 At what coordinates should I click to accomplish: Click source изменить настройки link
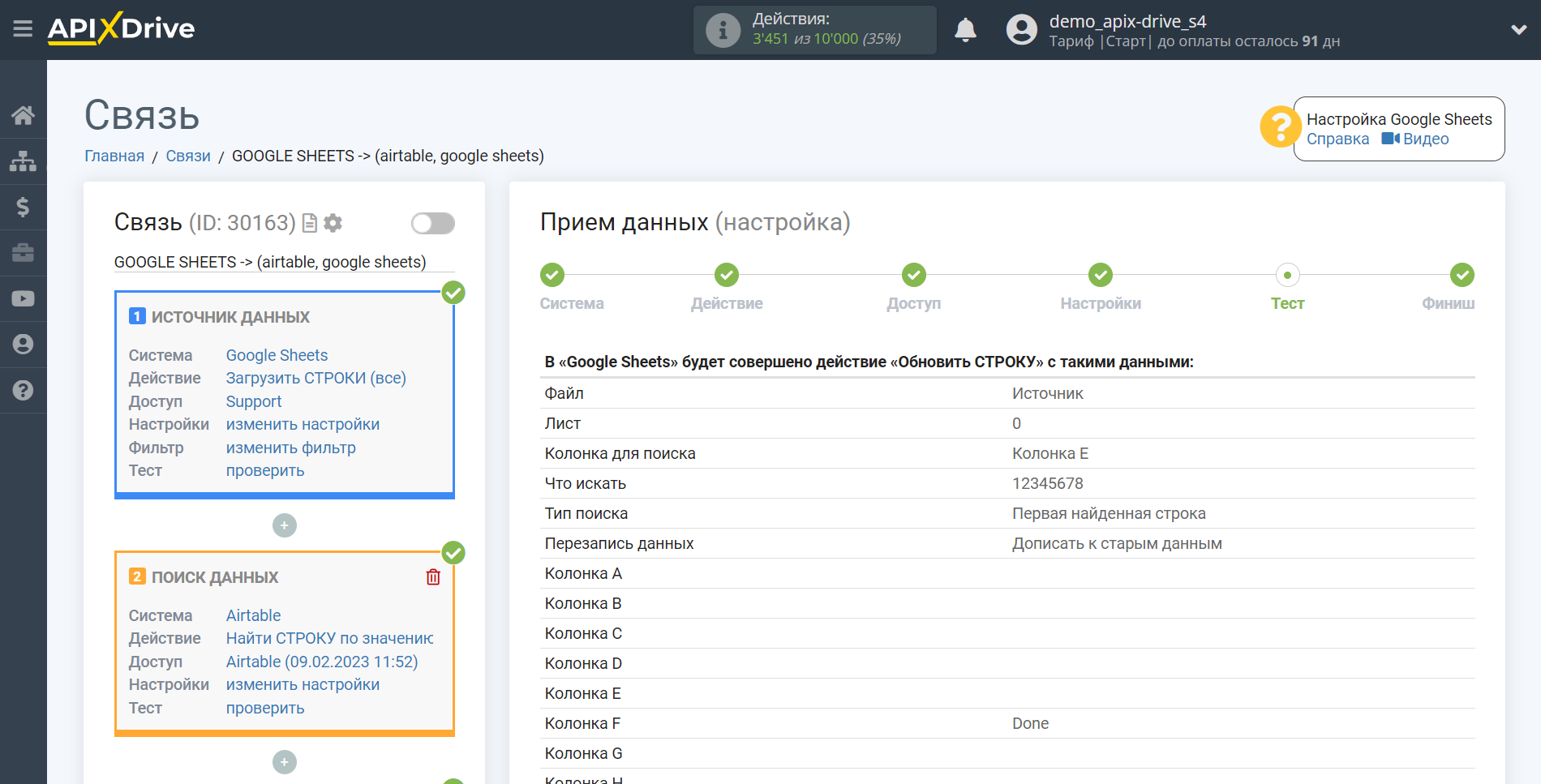pyautogui.click(x=303, y=424)
